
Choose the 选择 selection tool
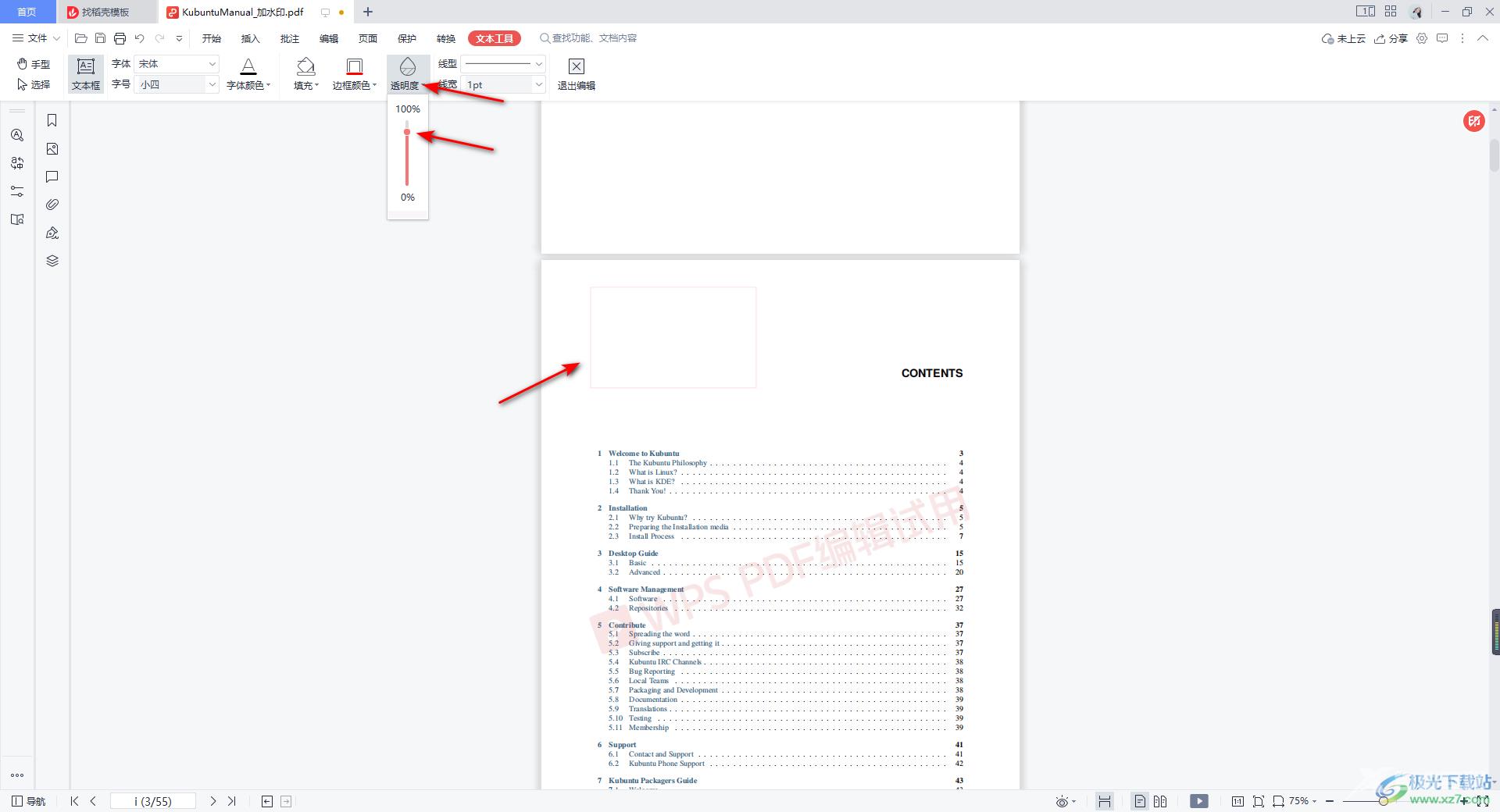[34, 84]
